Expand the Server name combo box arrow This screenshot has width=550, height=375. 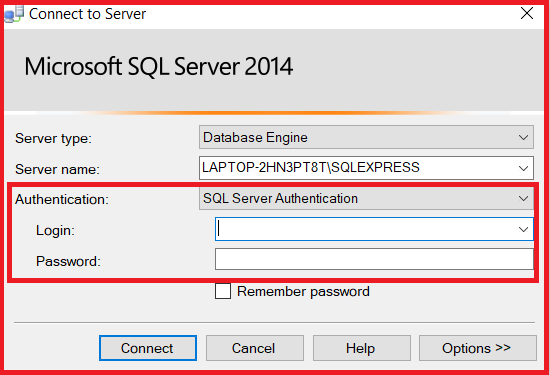[523, 168]
